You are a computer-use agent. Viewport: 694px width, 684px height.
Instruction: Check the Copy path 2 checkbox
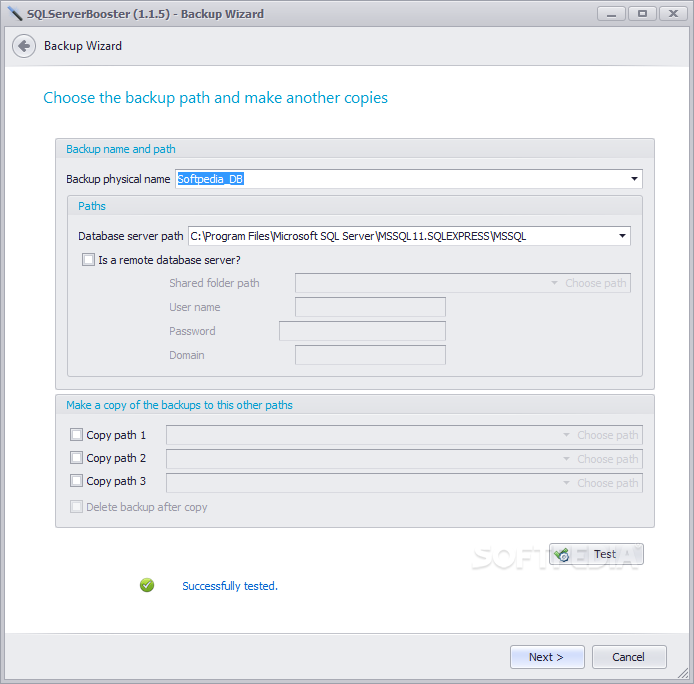click(76, 457)
